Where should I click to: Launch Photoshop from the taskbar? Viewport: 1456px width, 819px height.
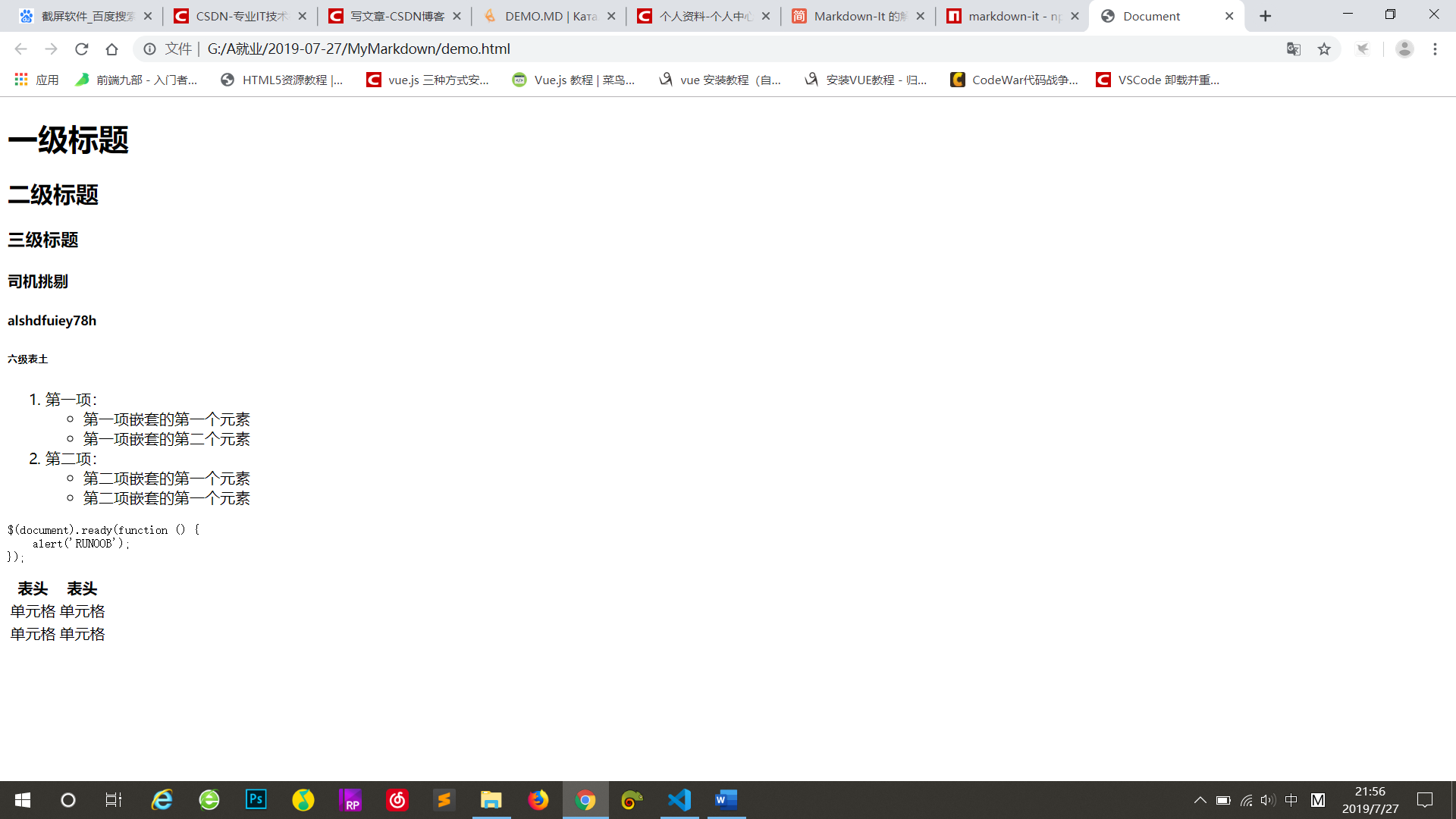(256, 800)
